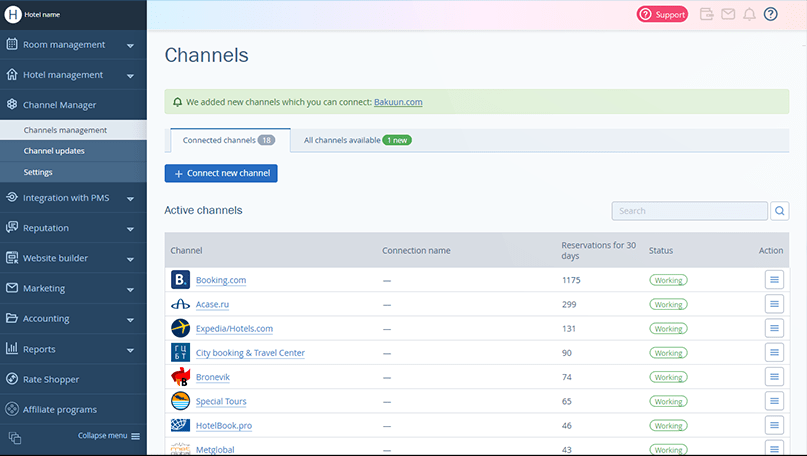This screenshot has height=456, width=807.
Task: Click the Rate Shopper icon
Action: click(x=12, y=379)
